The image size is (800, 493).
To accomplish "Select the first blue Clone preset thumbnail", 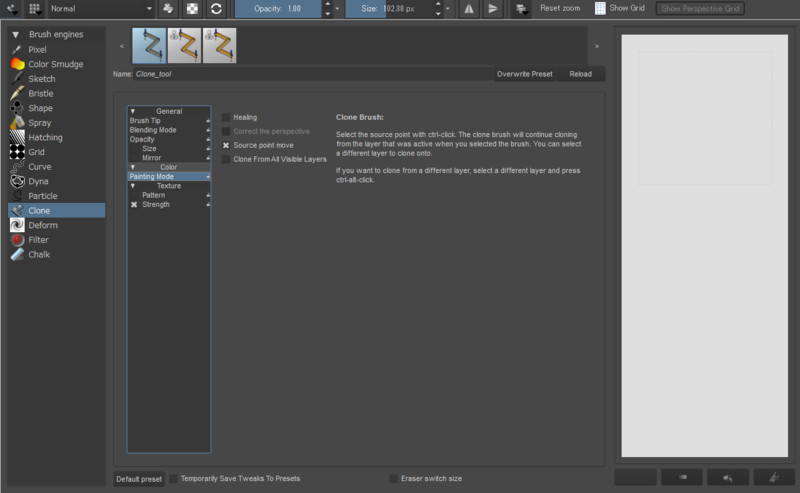I will tap(149, 45).
